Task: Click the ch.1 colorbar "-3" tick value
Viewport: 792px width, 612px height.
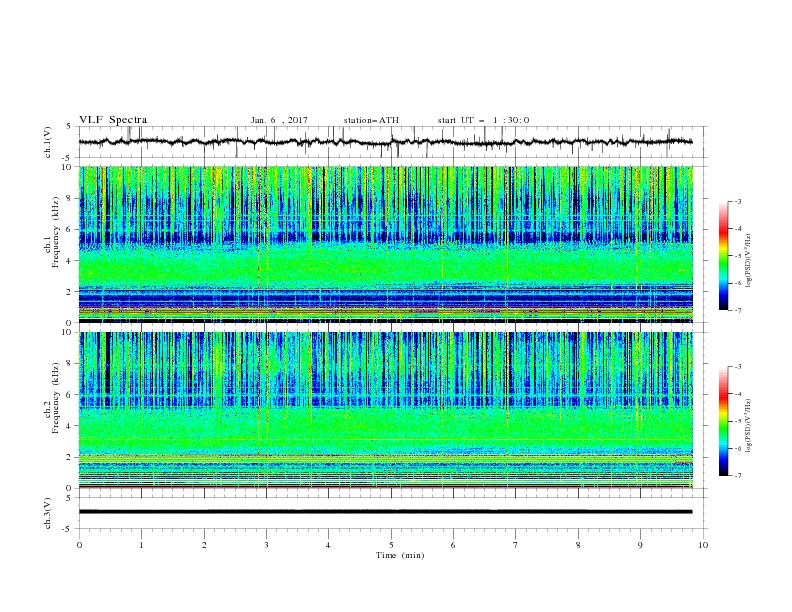Action: tap(738, 201)
